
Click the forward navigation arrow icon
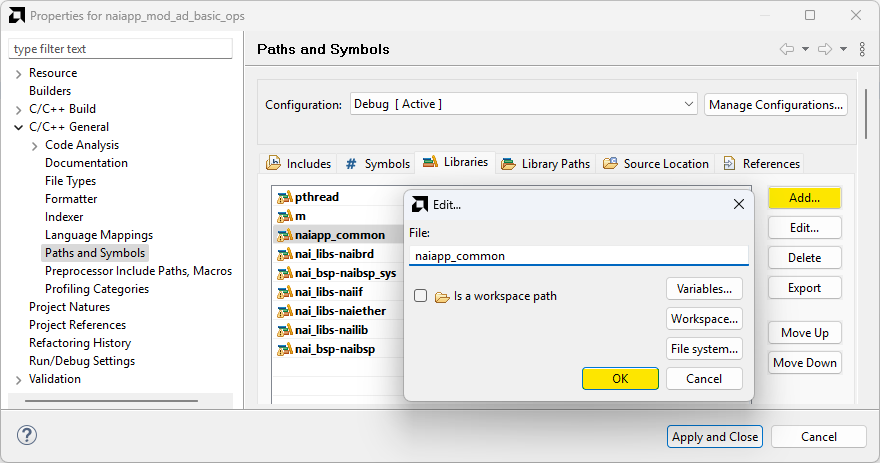(x=826, y=49)
